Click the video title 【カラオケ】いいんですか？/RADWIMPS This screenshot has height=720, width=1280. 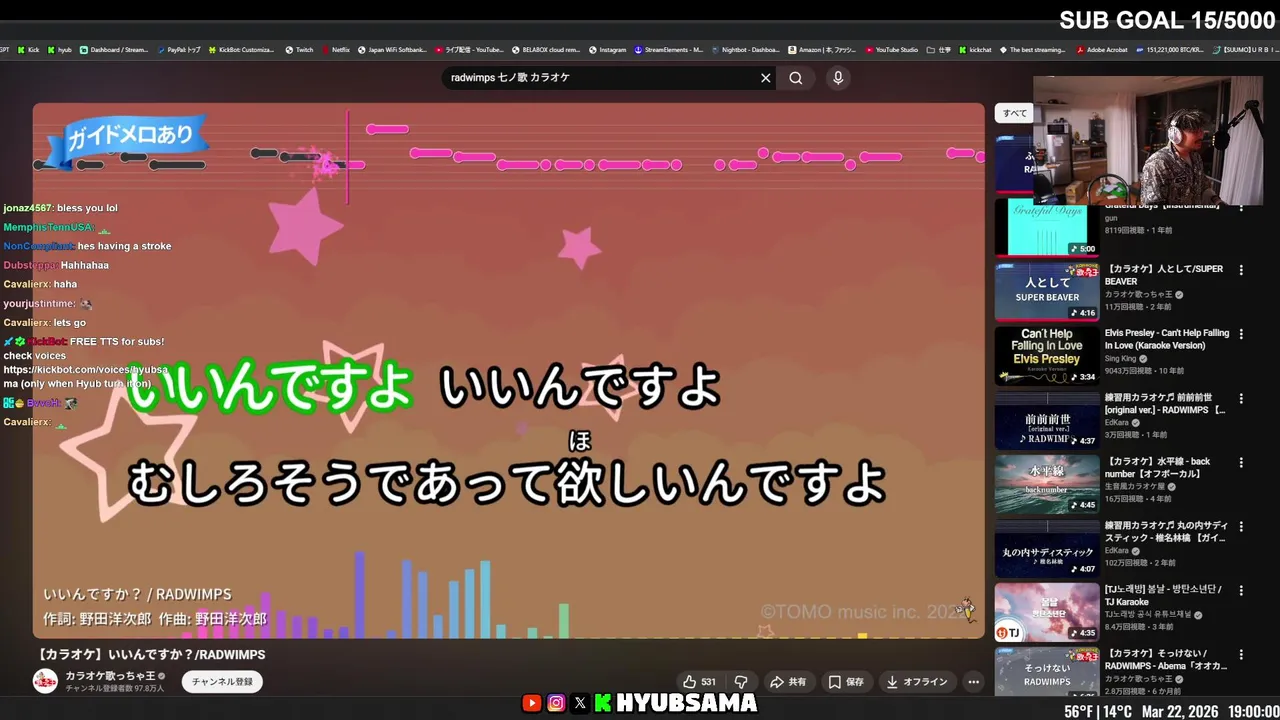150,654
